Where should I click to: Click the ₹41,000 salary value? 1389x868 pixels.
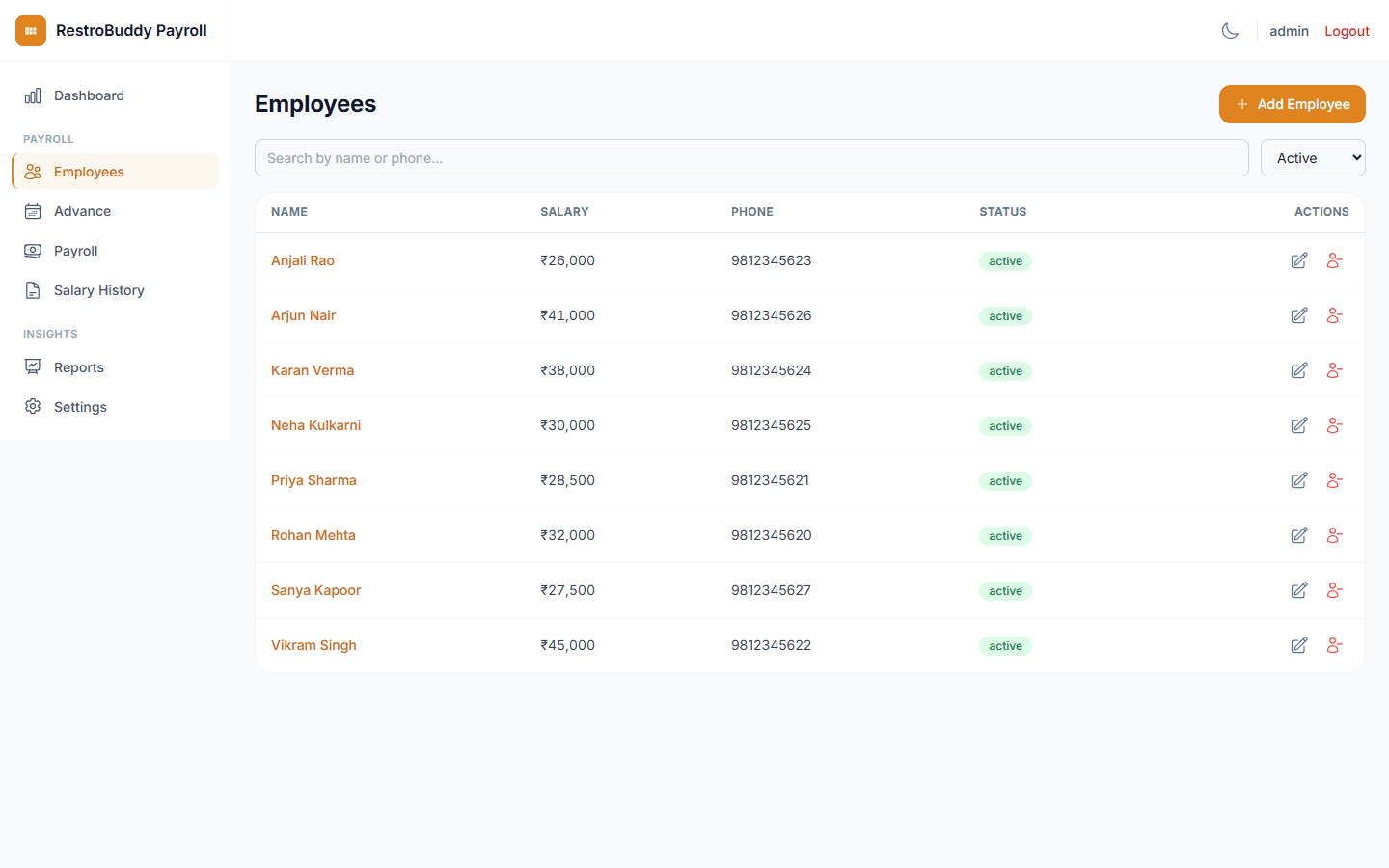point(567,315)
